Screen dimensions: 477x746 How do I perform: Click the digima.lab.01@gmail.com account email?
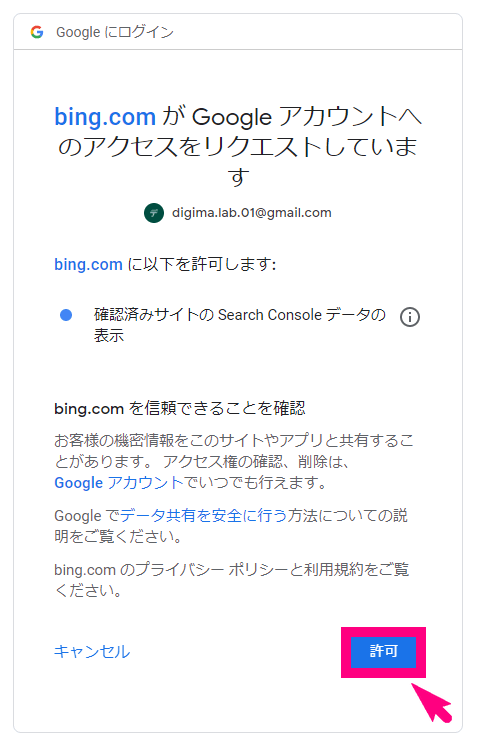point(252,213)
